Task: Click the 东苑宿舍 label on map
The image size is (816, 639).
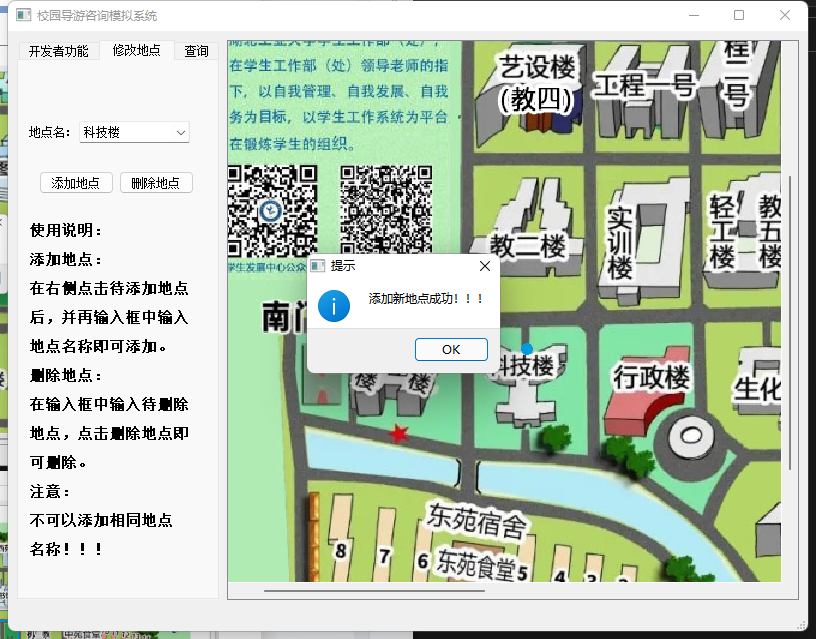Action: [x=477, y=520]
